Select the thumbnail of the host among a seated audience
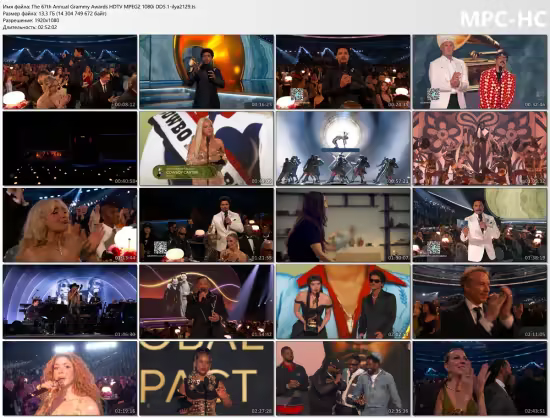550x418 pixels. [343, 72]
